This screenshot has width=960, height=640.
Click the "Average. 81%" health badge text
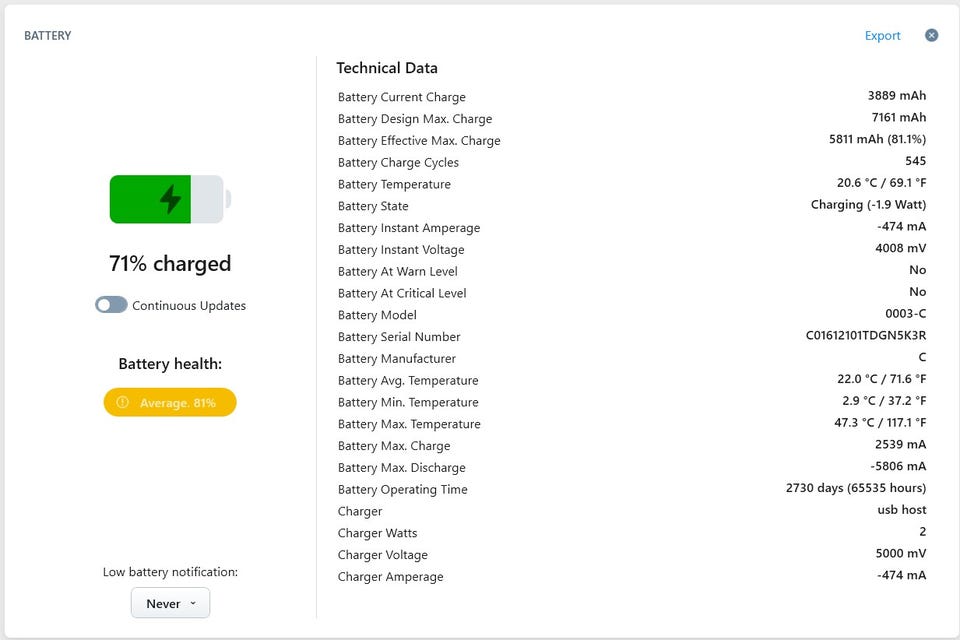178,402
